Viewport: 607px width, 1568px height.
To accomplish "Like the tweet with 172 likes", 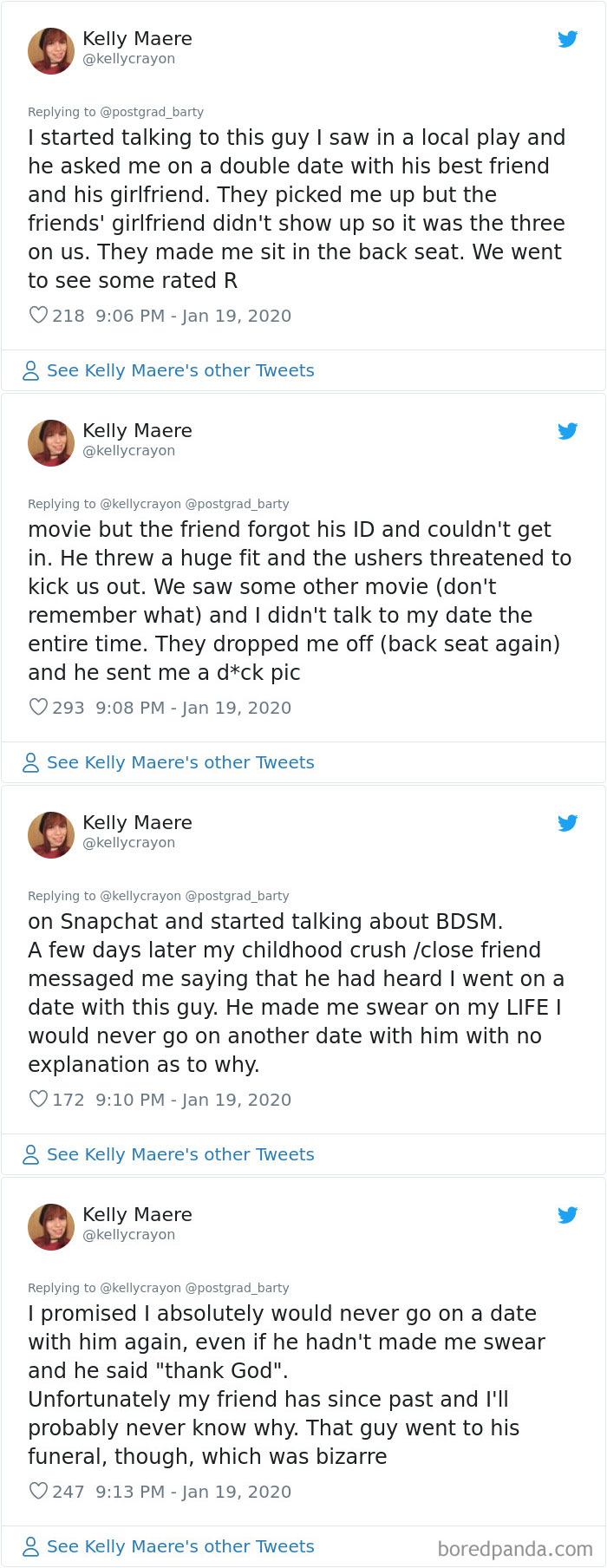I will tap(37, 1100).
